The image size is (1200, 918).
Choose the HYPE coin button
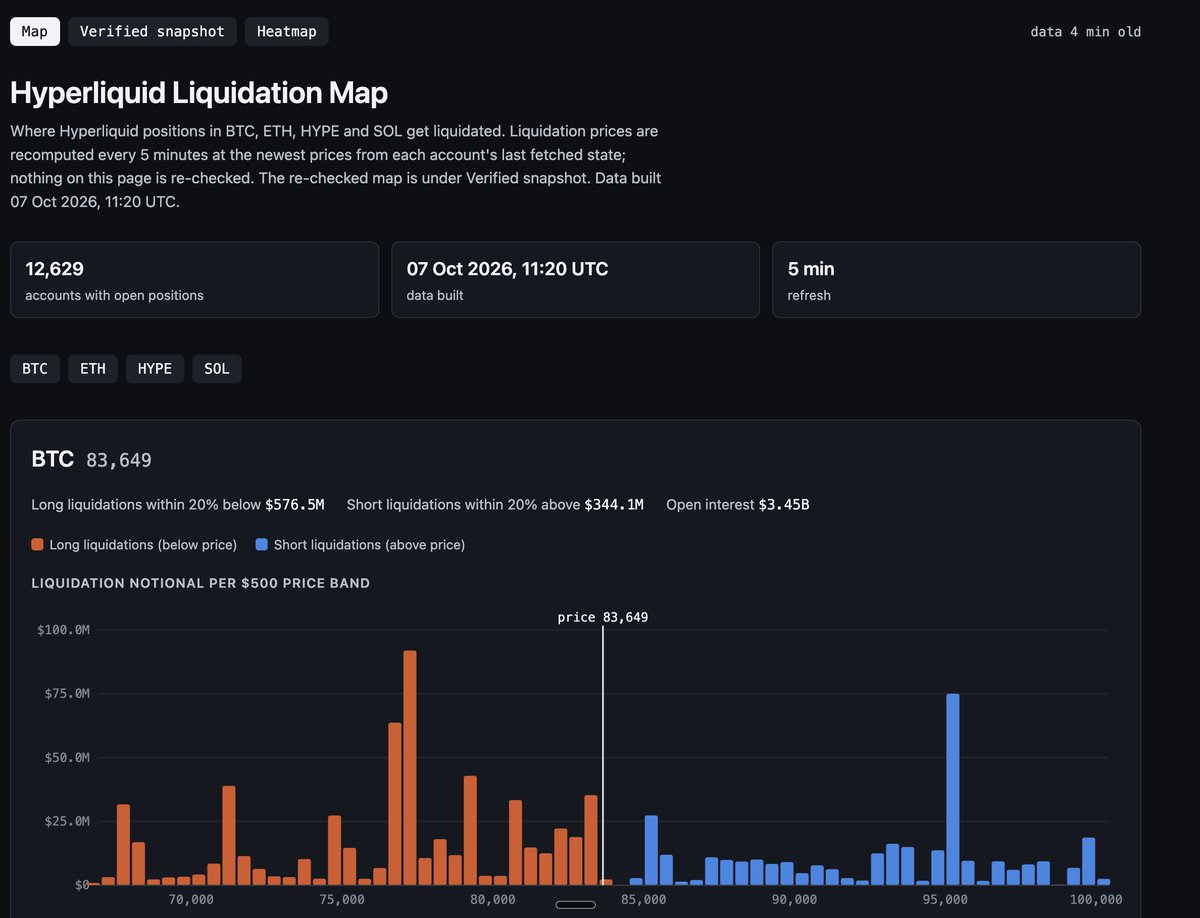pos(155,369)
